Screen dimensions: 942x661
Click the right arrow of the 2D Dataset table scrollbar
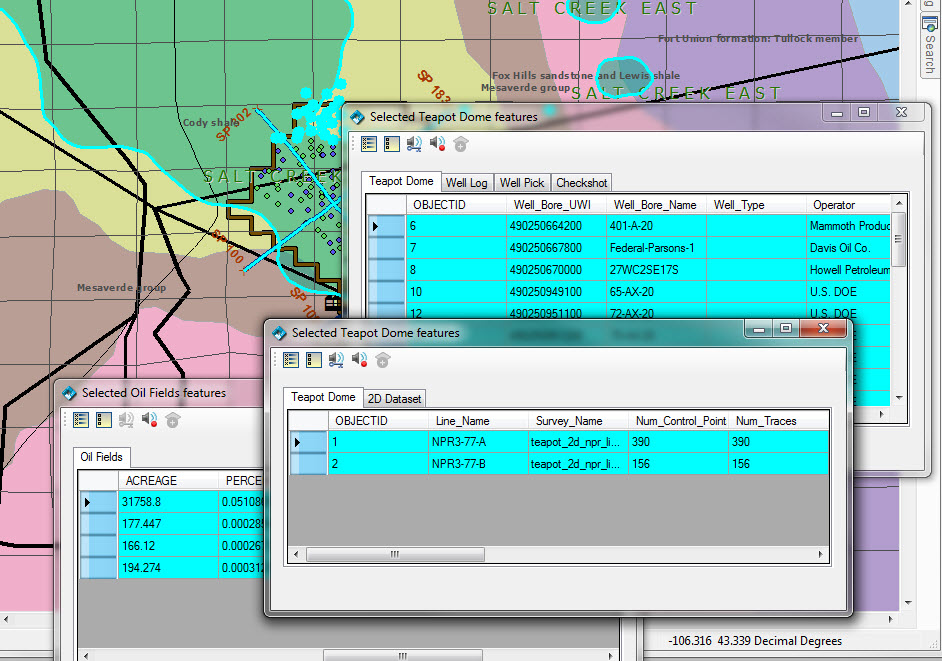(x=821, y=554)
